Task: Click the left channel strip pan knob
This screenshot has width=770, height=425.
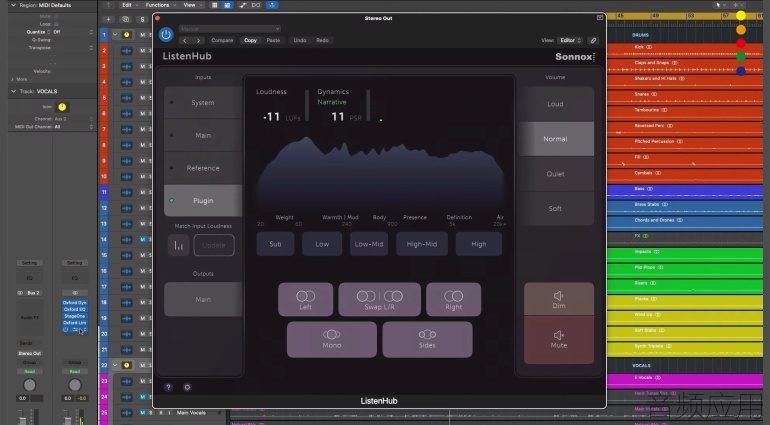Action: (x=29, y=385)
